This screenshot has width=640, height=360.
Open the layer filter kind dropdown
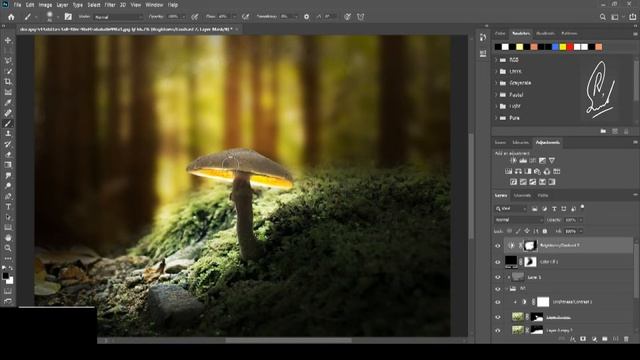(x=511, y=209)
